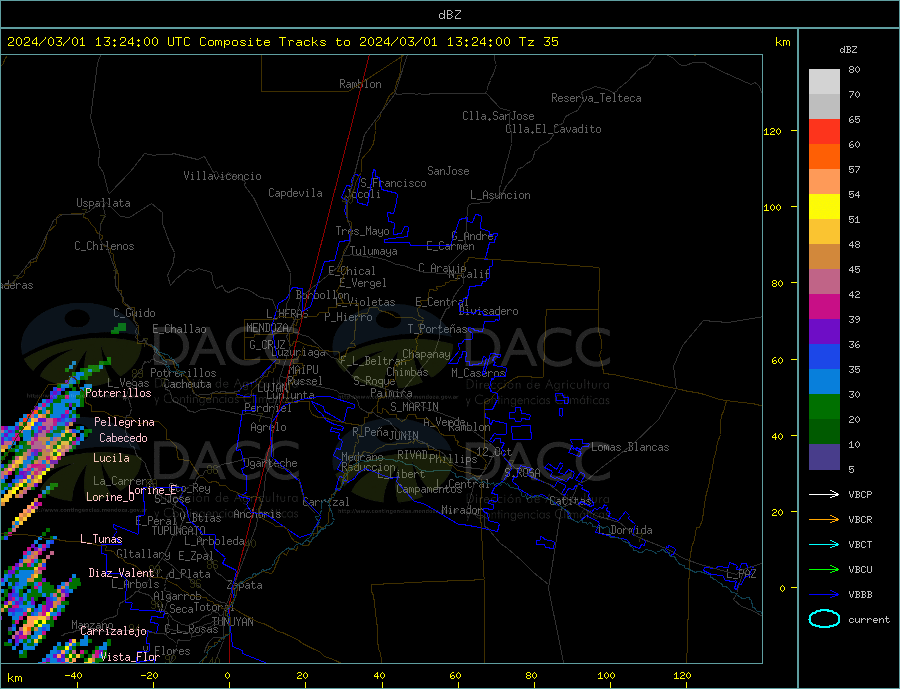Click the Carrizalejo label on the map

pos(113,632)
